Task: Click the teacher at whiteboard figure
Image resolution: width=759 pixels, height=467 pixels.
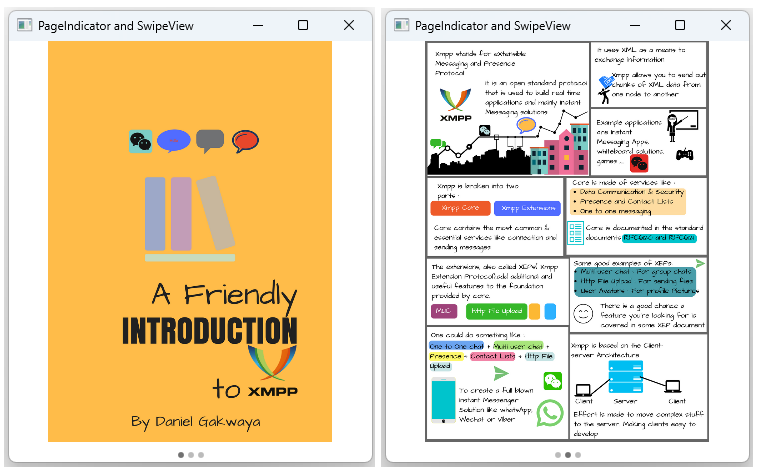Action: pos(682,126)
